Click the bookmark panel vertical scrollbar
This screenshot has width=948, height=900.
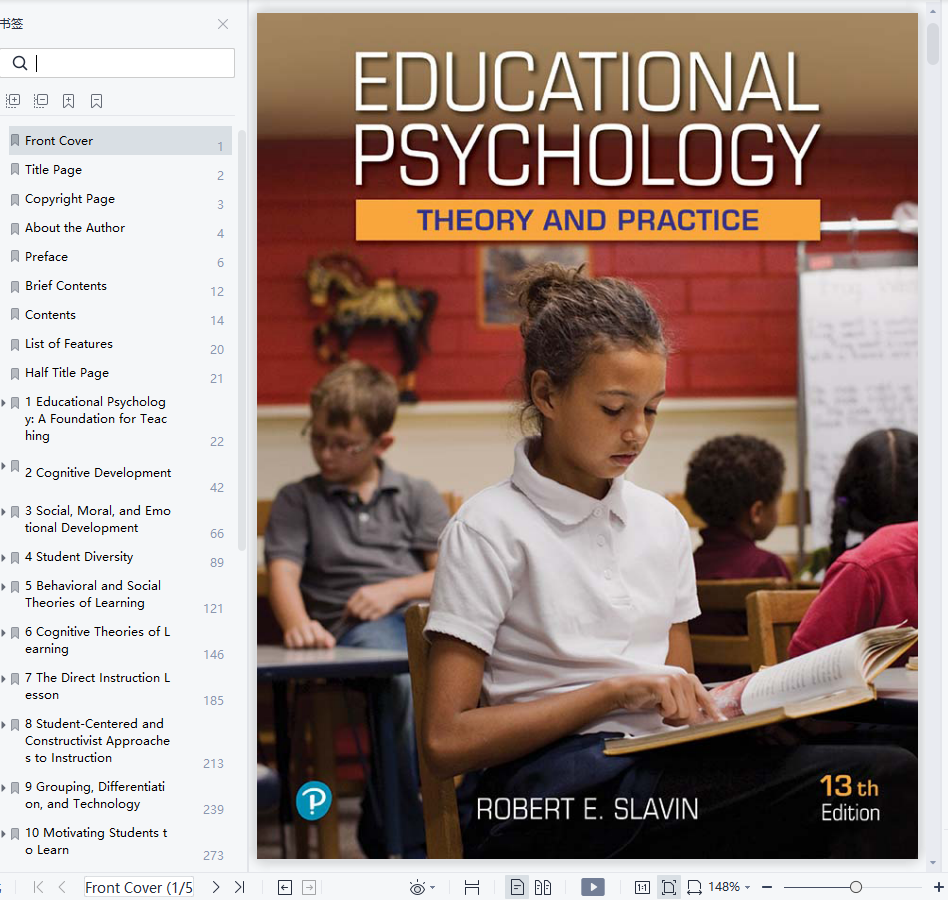click(x=242, y=340)
